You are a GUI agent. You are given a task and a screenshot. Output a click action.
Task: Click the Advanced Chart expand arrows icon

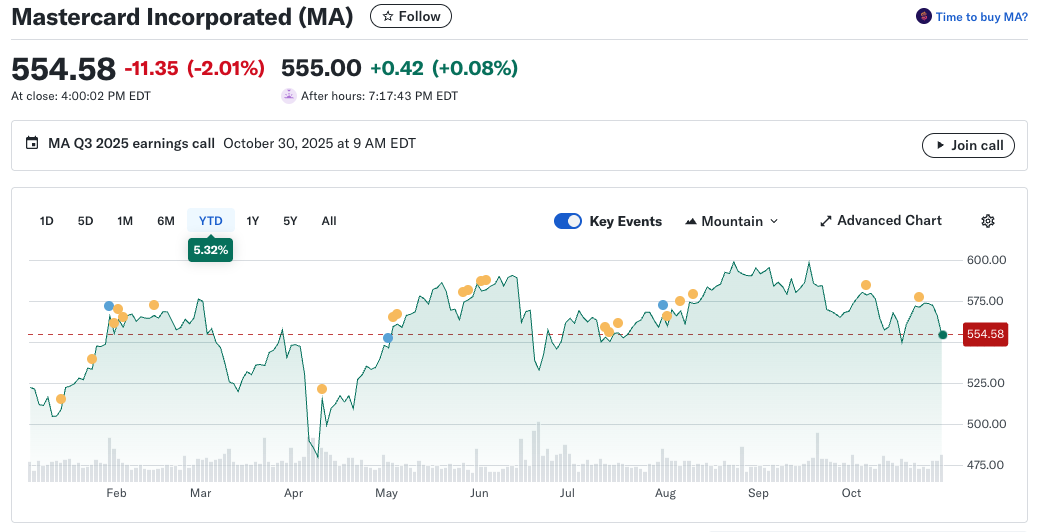pos(826,221)
